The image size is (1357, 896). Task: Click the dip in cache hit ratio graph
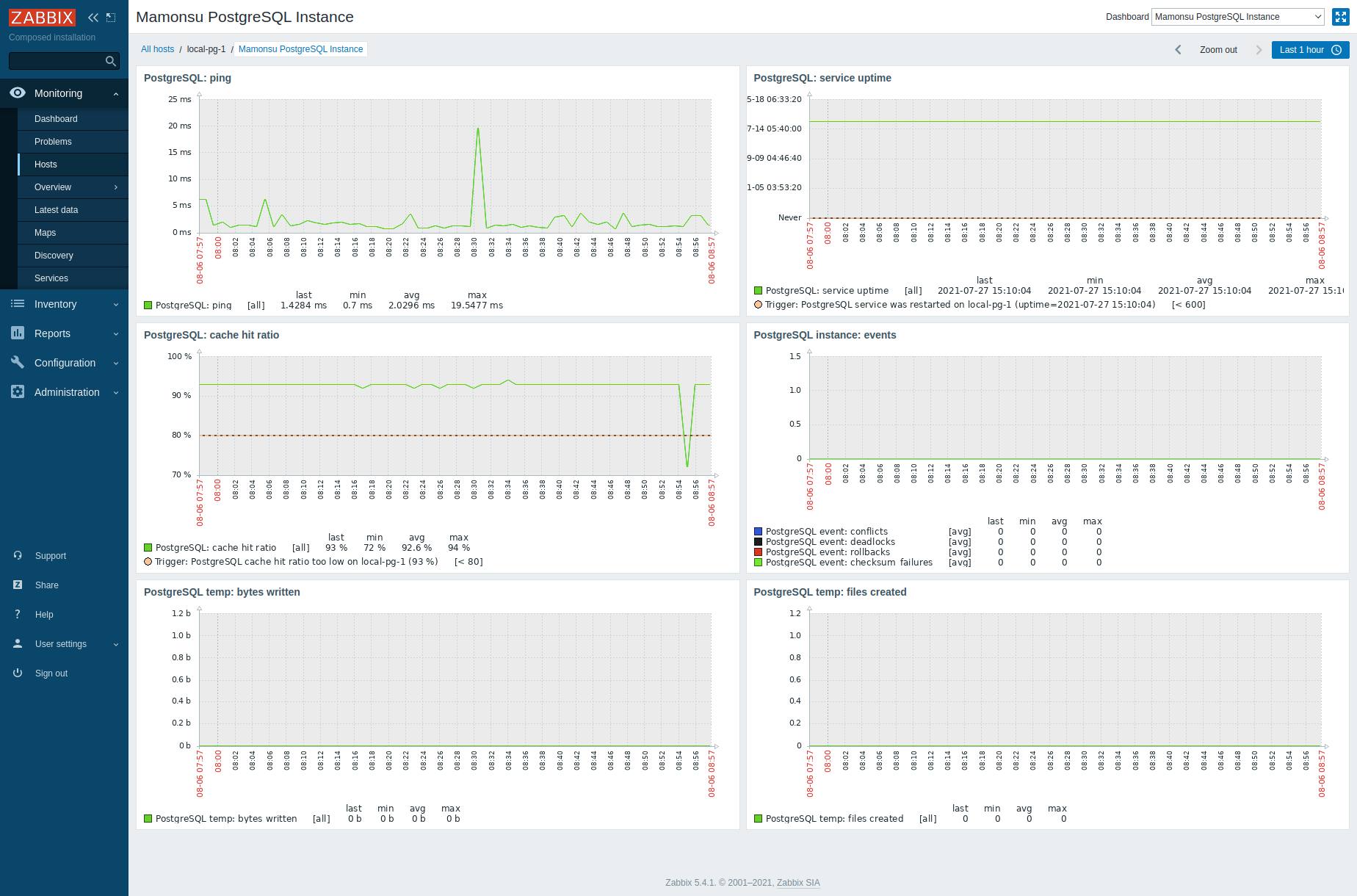[x=687, y=465]
